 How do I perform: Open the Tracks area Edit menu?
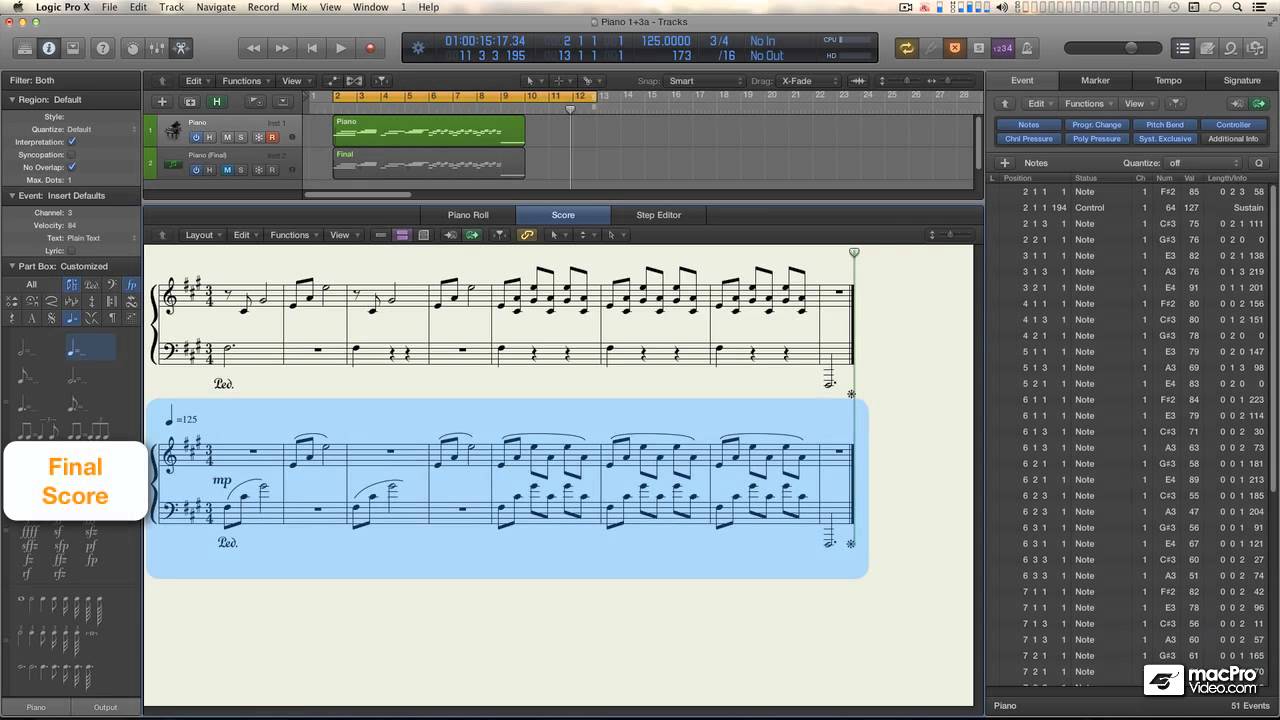[197, 81]
